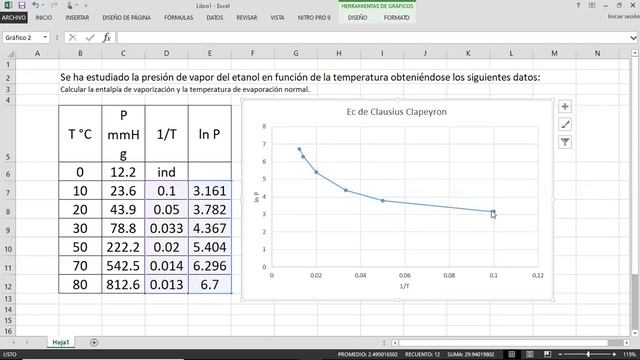Click the Name Box showing Gráfico 2
The image size is (640, 360).
pos(22,38)
